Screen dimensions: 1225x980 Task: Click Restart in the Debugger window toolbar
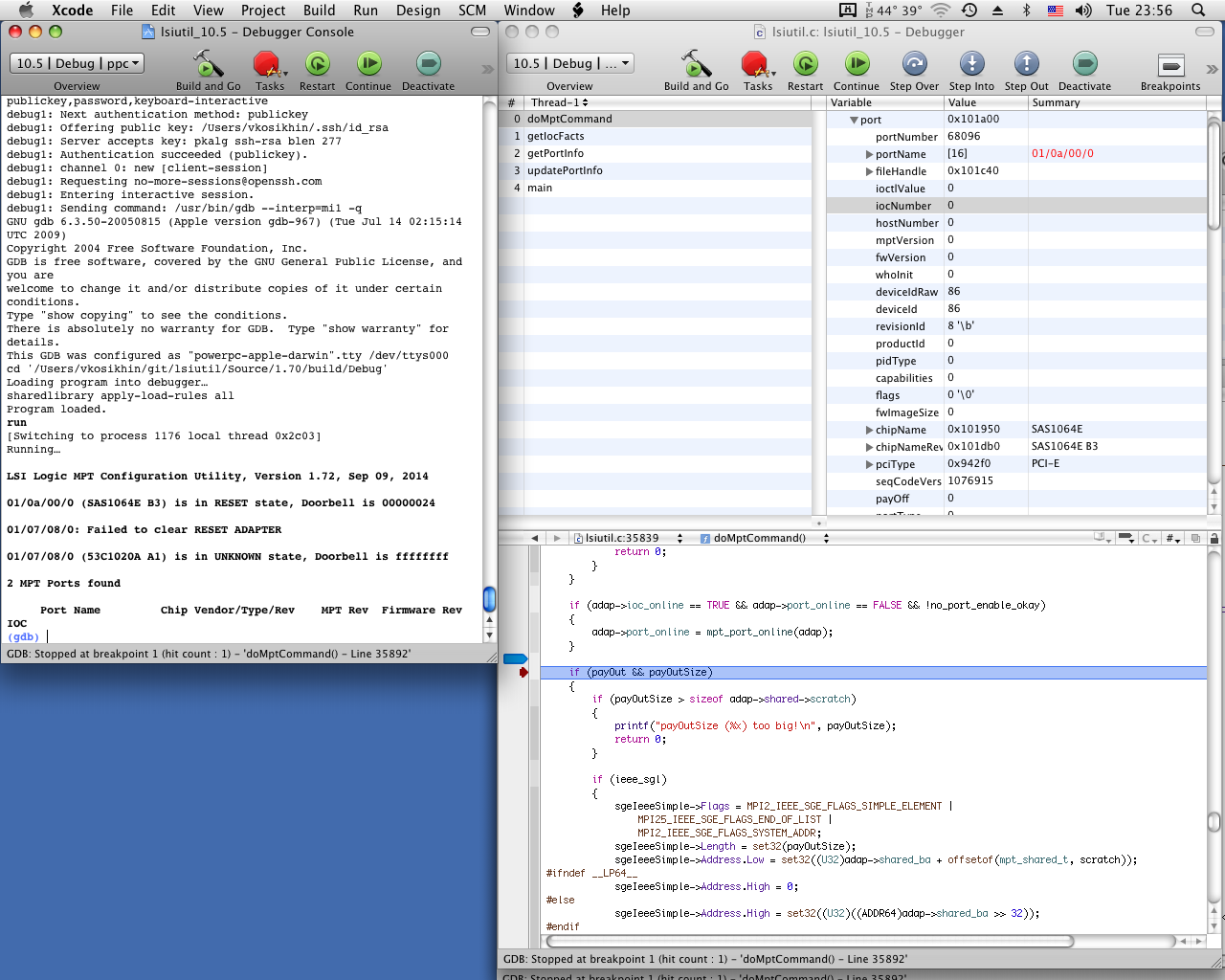click(805, 65)
